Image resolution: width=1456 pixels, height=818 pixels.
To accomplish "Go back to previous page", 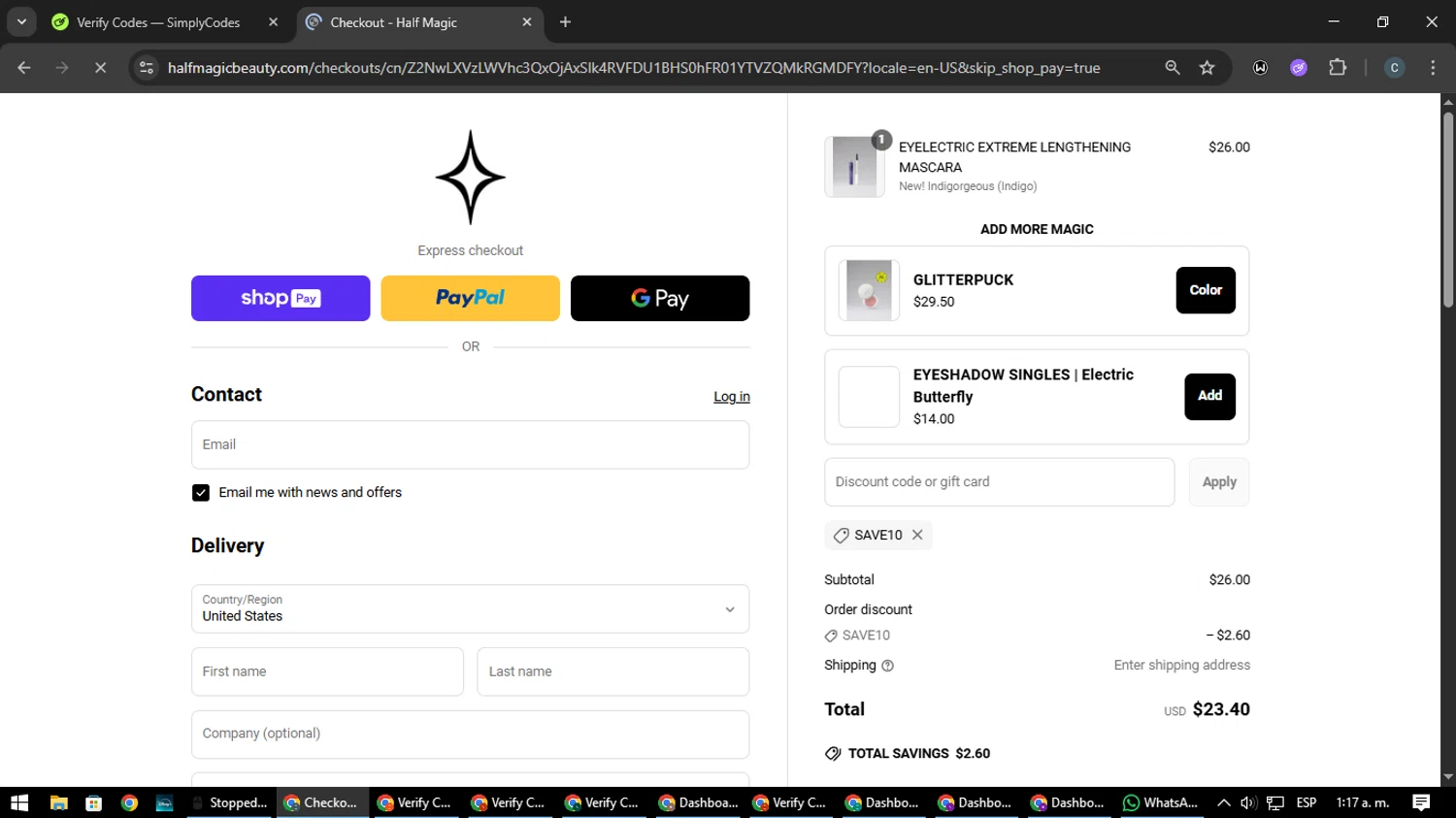I will 24,68.
